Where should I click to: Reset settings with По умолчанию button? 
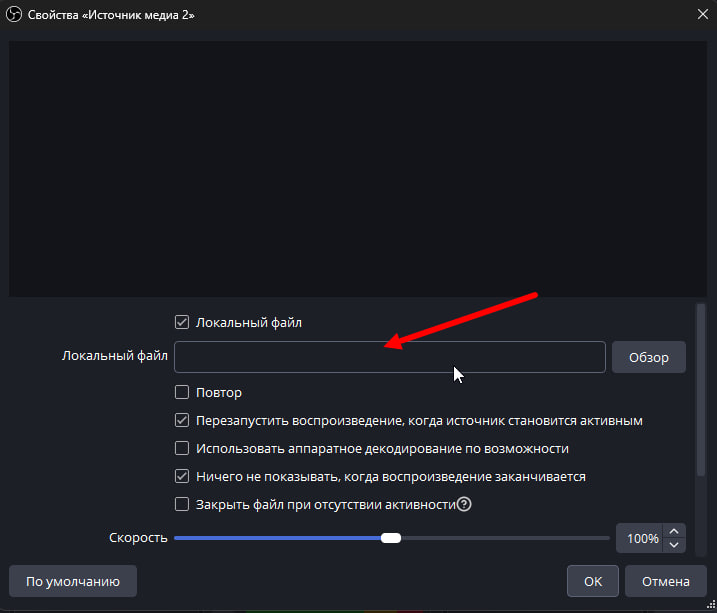(x=73, y=581)
